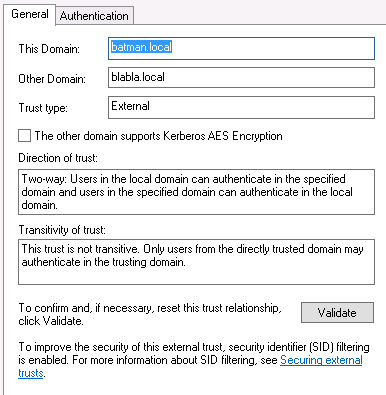Click into the This Domain field showing batman.local
This screenshot has width=386, height=395.
tap(241, 49)
